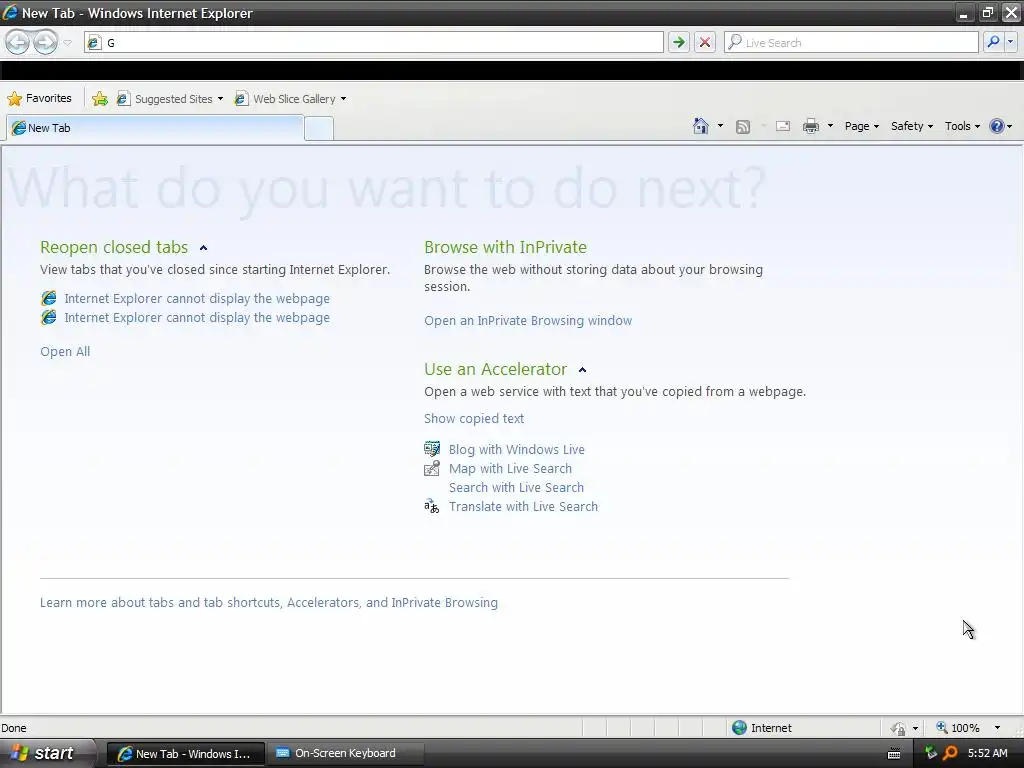Click Translate with Live Search accelerator
This screenshot has width=1024, height=768.
[x=523, y=506]
